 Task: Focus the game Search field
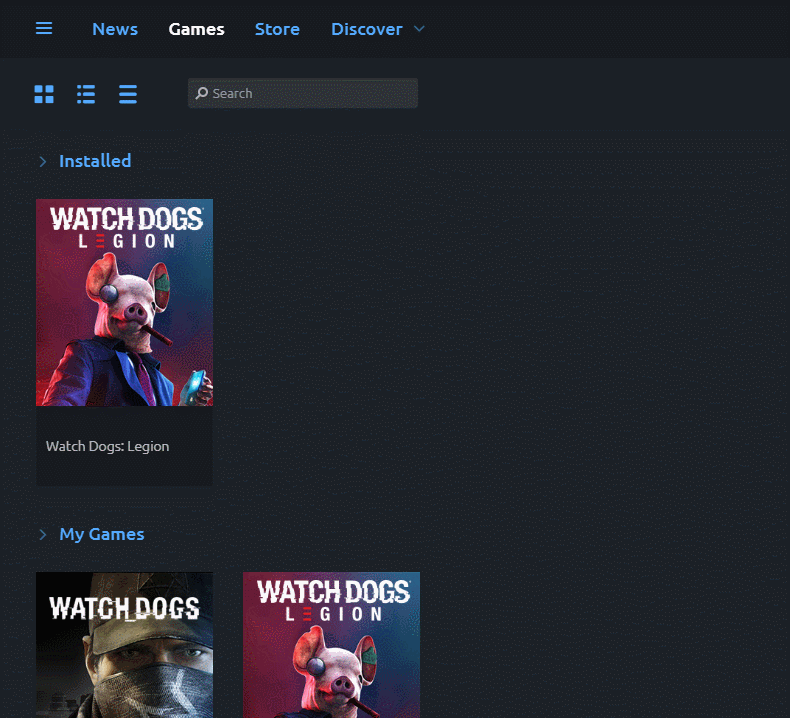point(310,93)
